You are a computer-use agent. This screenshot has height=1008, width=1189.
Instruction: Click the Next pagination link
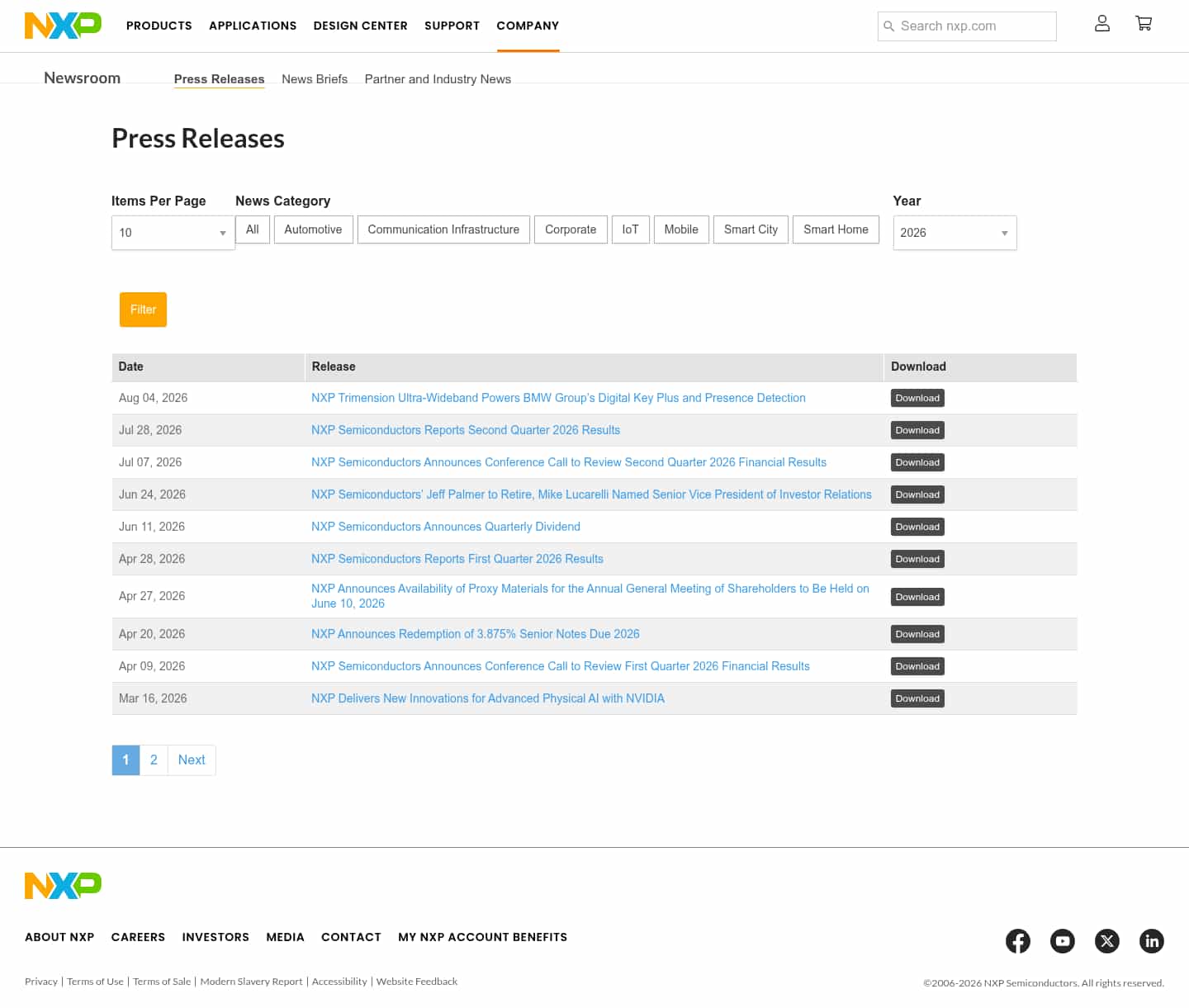(192, 760)
